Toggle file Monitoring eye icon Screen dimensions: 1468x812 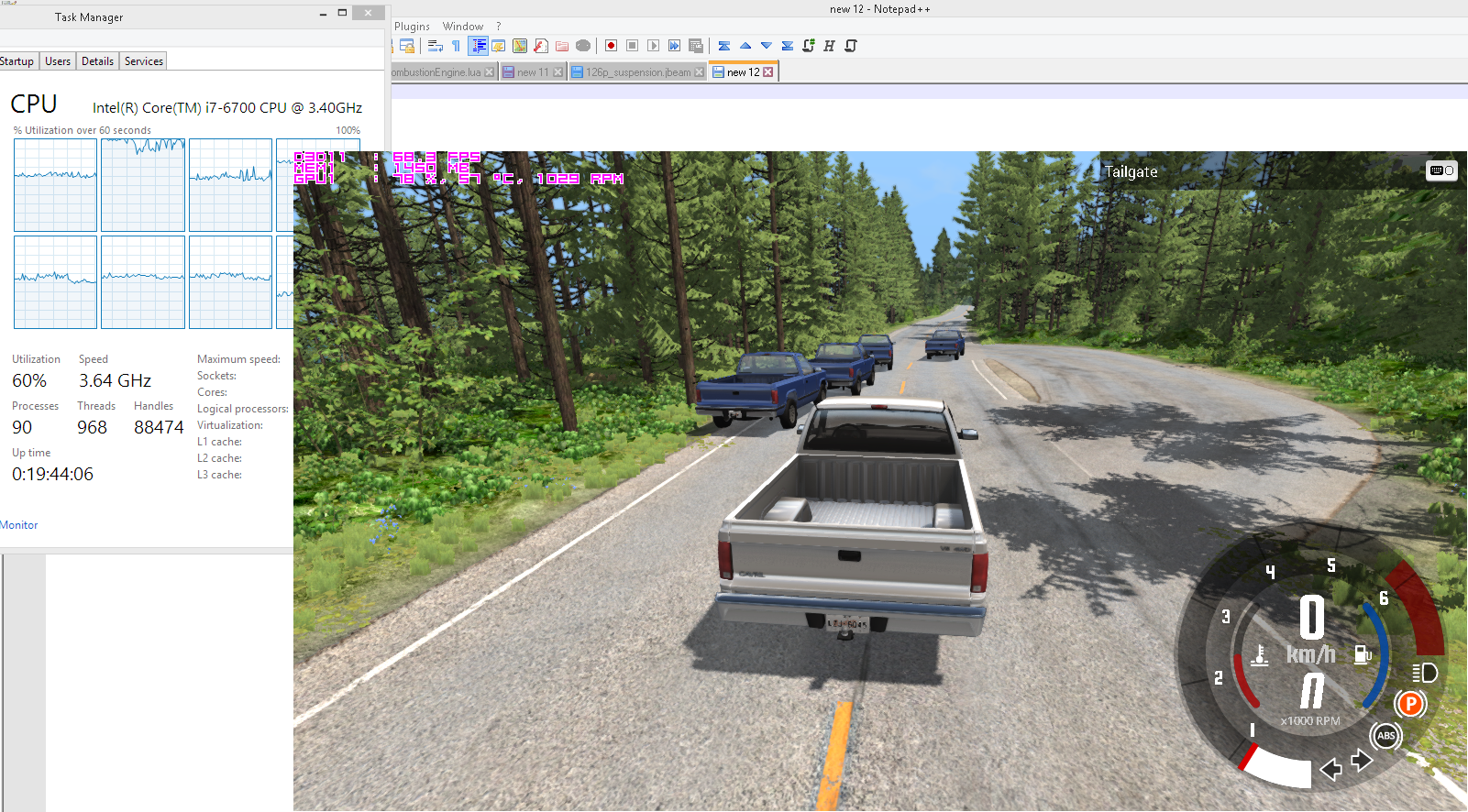[583, 46]
